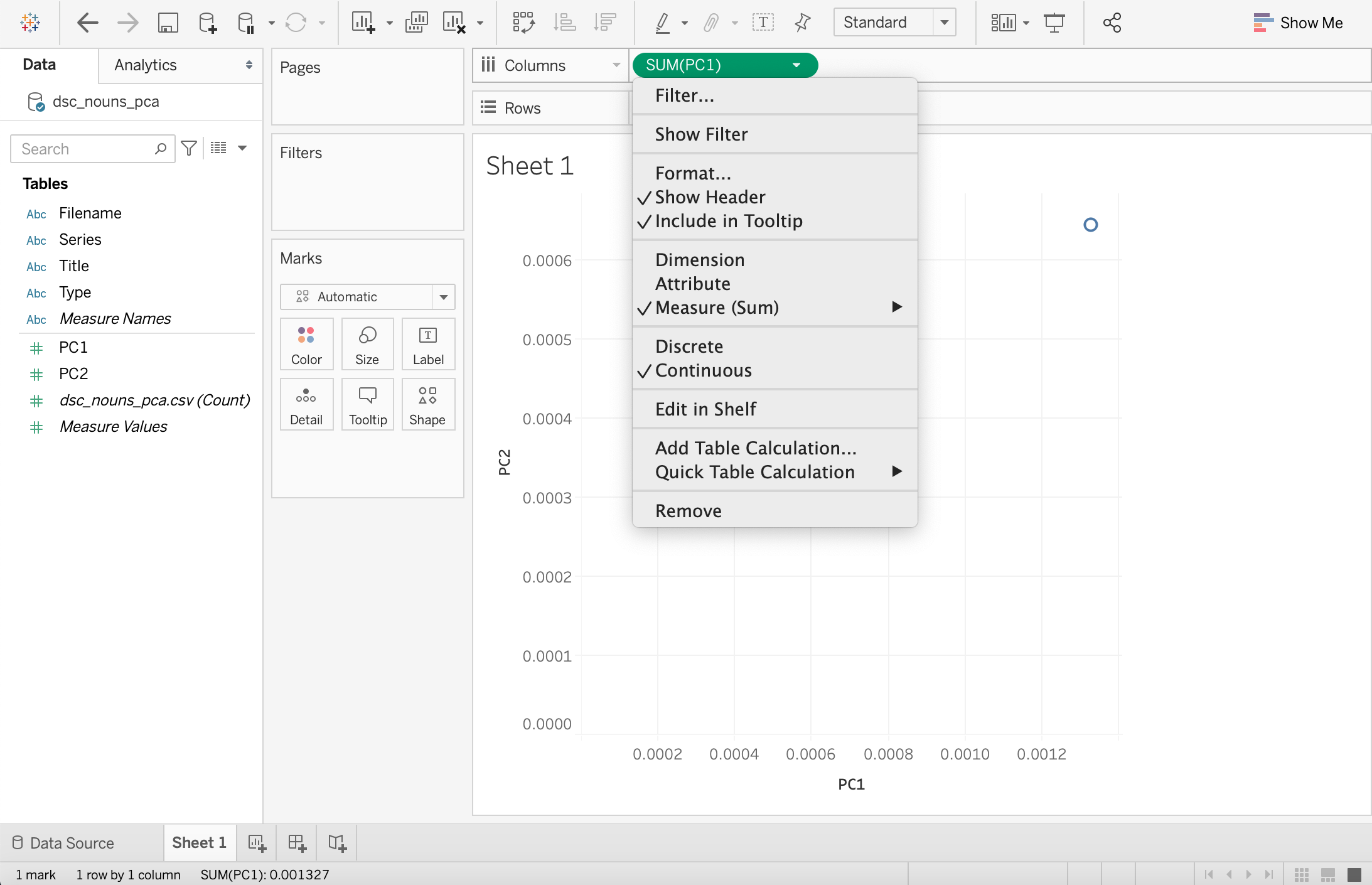Image resolution: width=1372 pixels, height=885 pixels.
Task: Select the Sort Descending toolbar icon
Action: pos(604,23)
